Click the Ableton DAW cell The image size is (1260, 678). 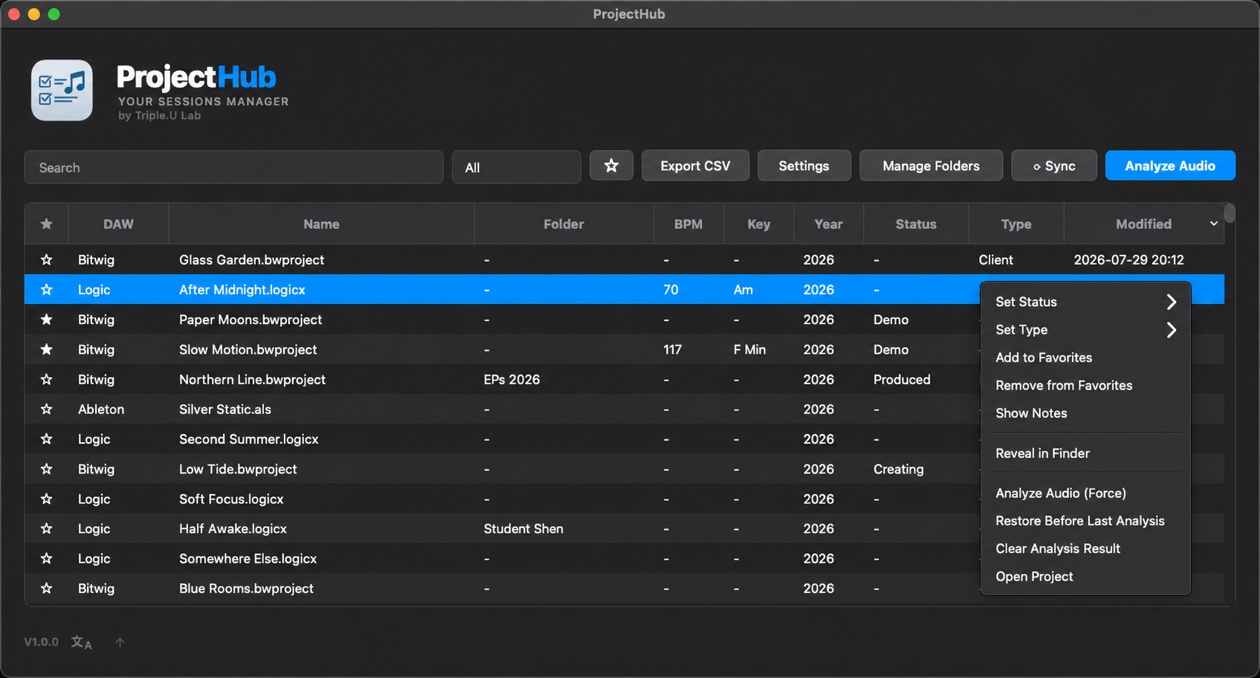pos(101,410)
